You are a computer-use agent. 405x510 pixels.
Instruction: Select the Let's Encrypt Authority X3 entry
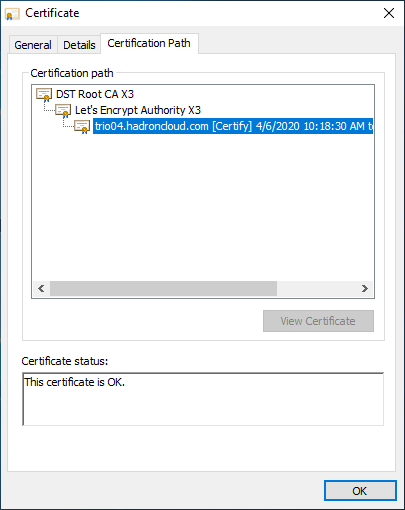(x=138, y=110)
